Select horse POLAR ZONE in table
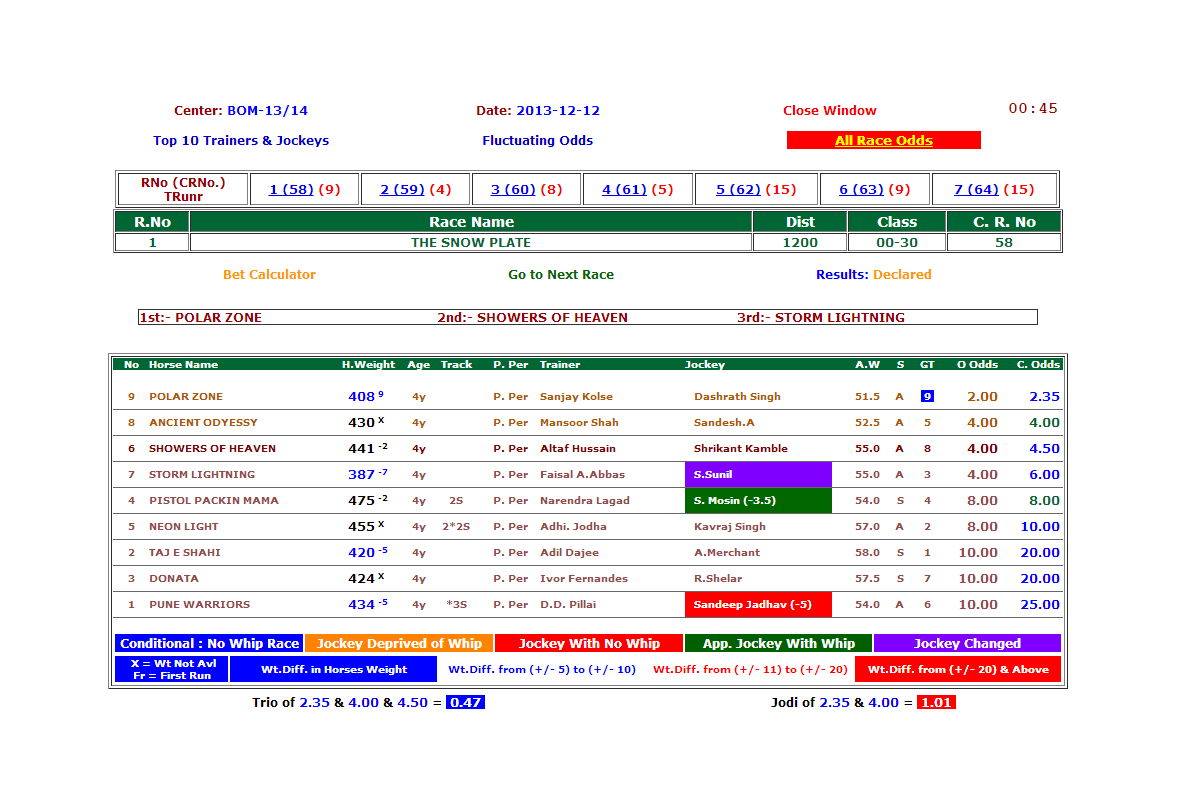 (186, 397)
